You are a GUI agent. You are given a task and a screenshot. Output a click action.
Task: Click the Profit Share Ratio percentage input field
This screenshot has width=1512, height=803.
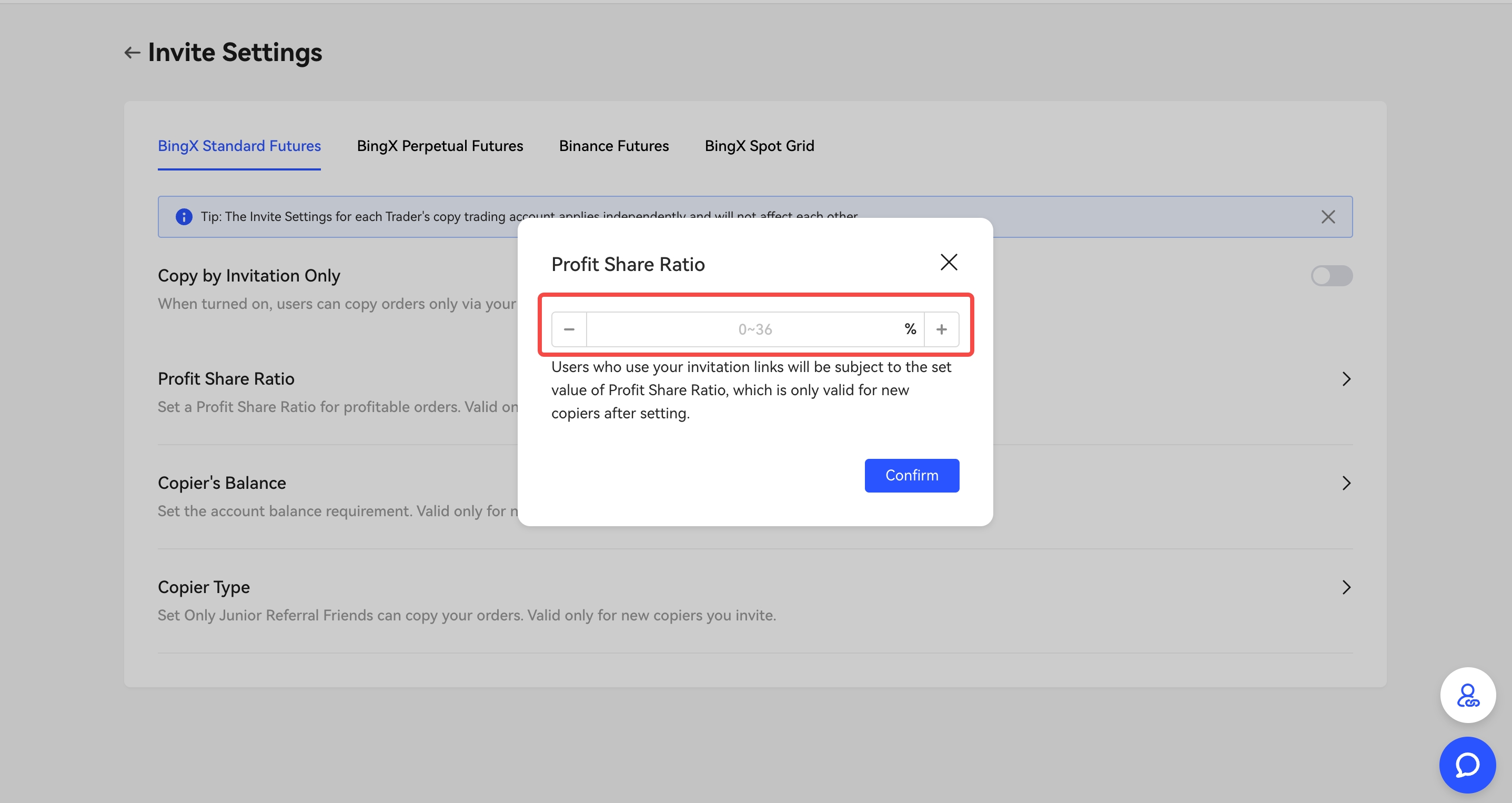pyautogui.click(x=755, y=328)
